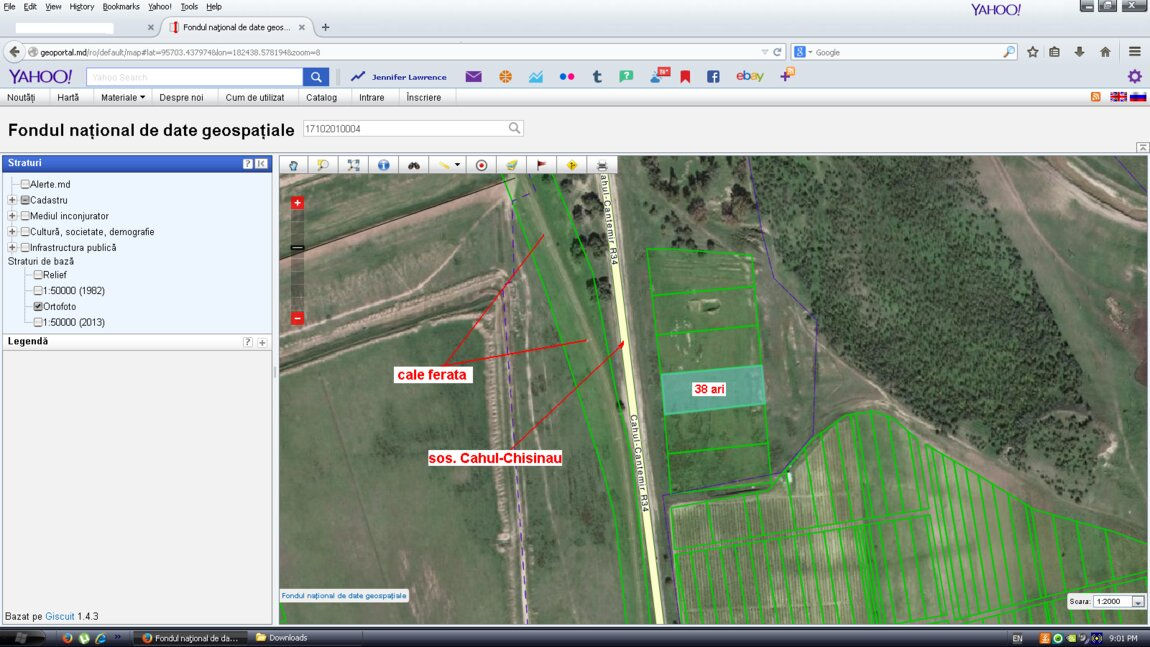Viewport: 1150px width, 647px height.
Task: Open the Catalog menu item
Action: click(x=321, y=97)
